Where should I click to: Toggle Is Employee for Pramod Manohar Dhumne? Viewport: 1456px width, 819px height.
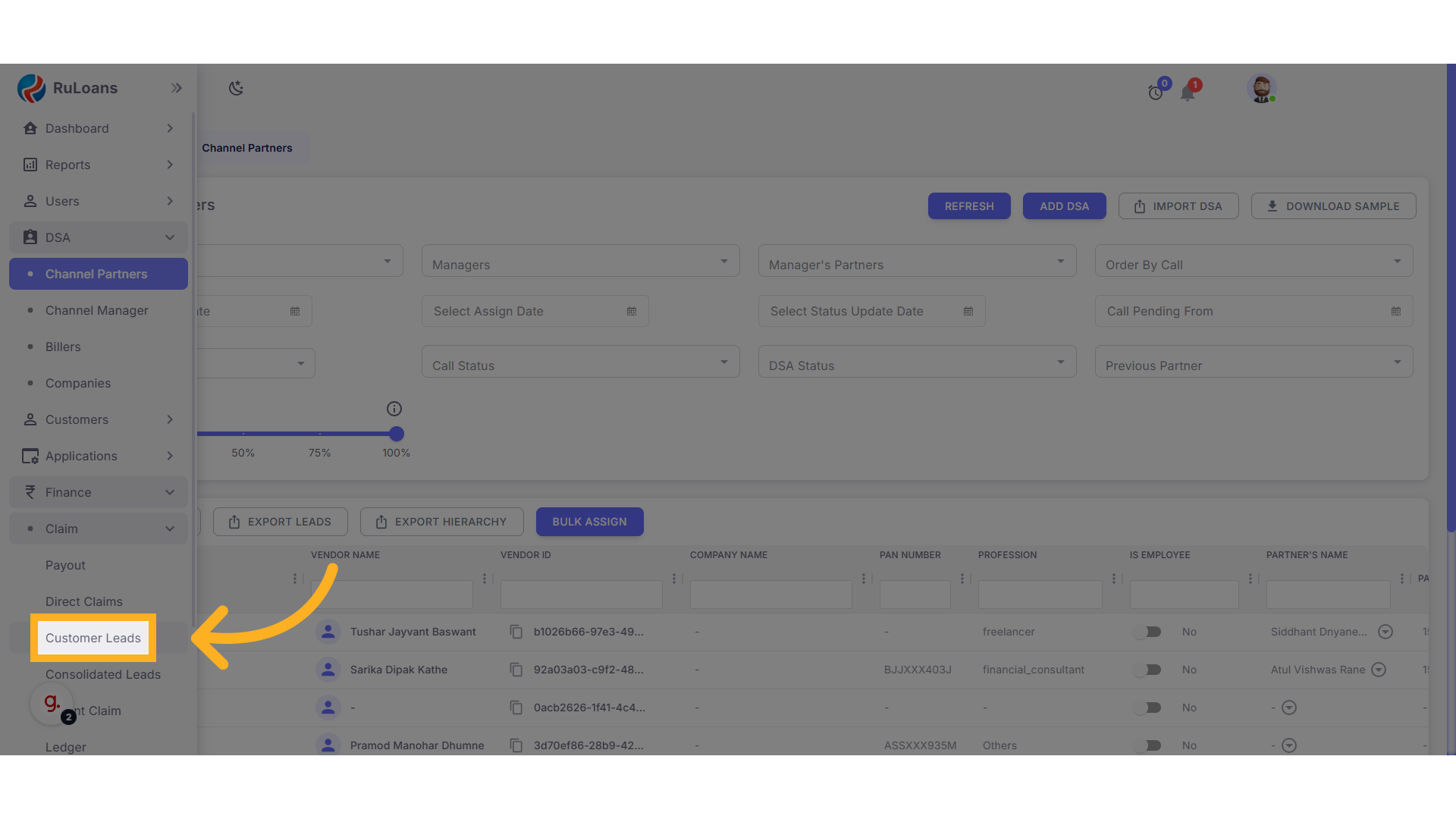(1148, 745)
